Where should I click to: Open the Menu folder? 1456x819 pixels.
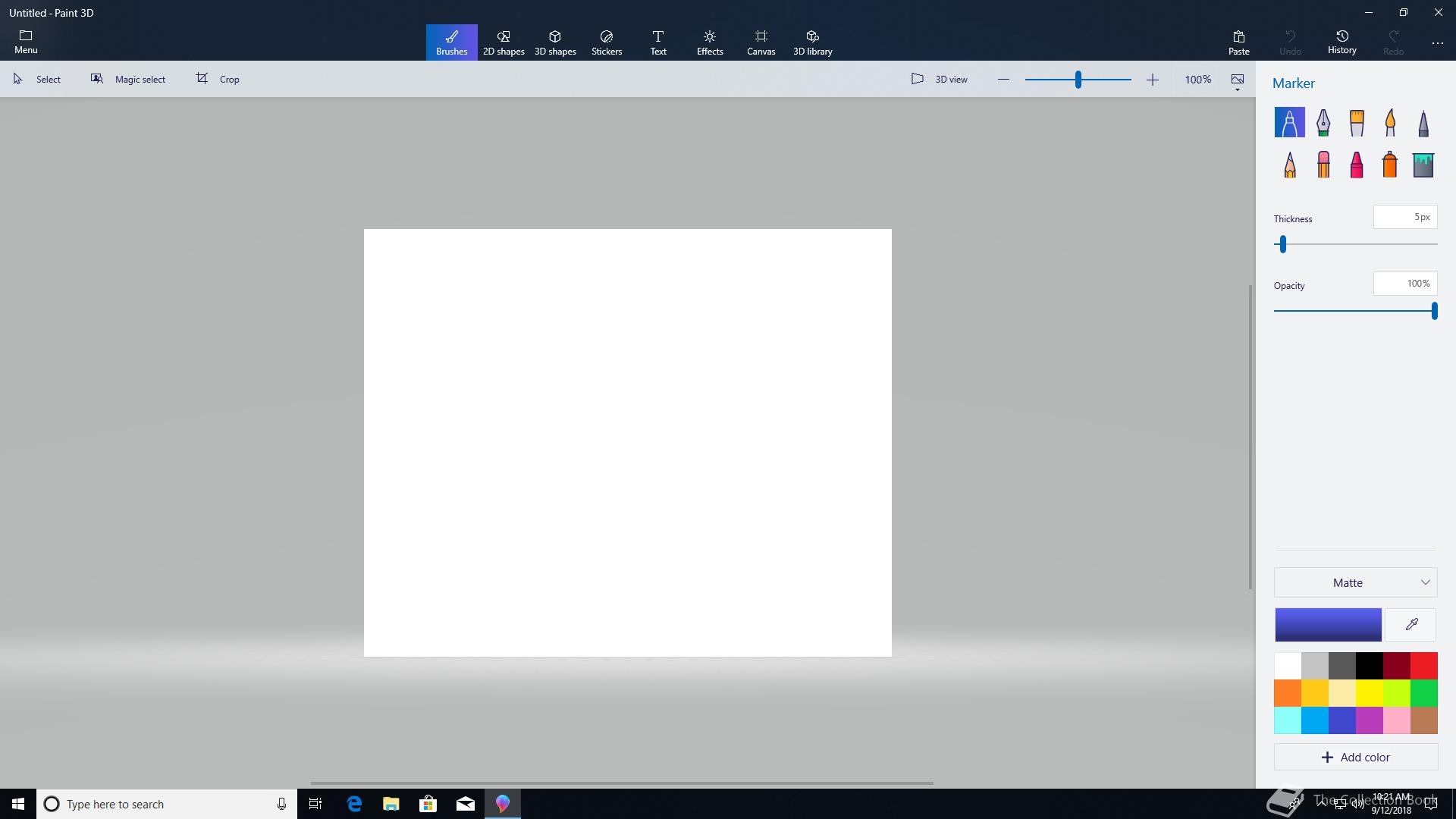(x=26, y=42)
